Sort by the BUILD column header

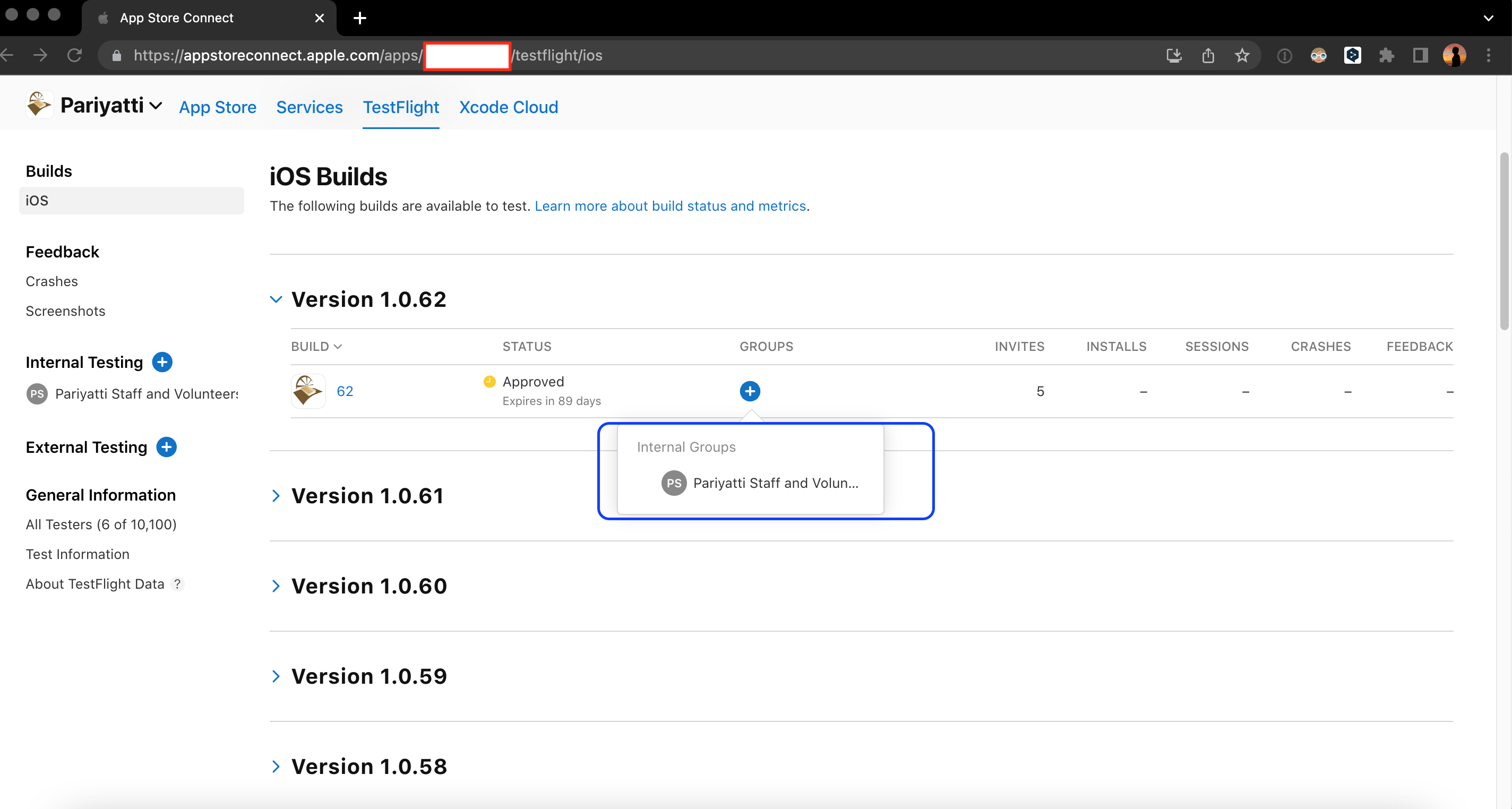coord(316,347)
